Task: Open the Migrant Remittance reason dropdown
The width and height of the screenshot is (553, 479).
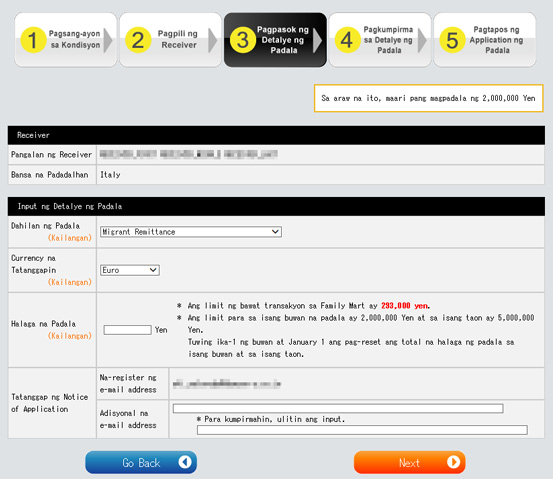Action: click(x=191, y=232)
